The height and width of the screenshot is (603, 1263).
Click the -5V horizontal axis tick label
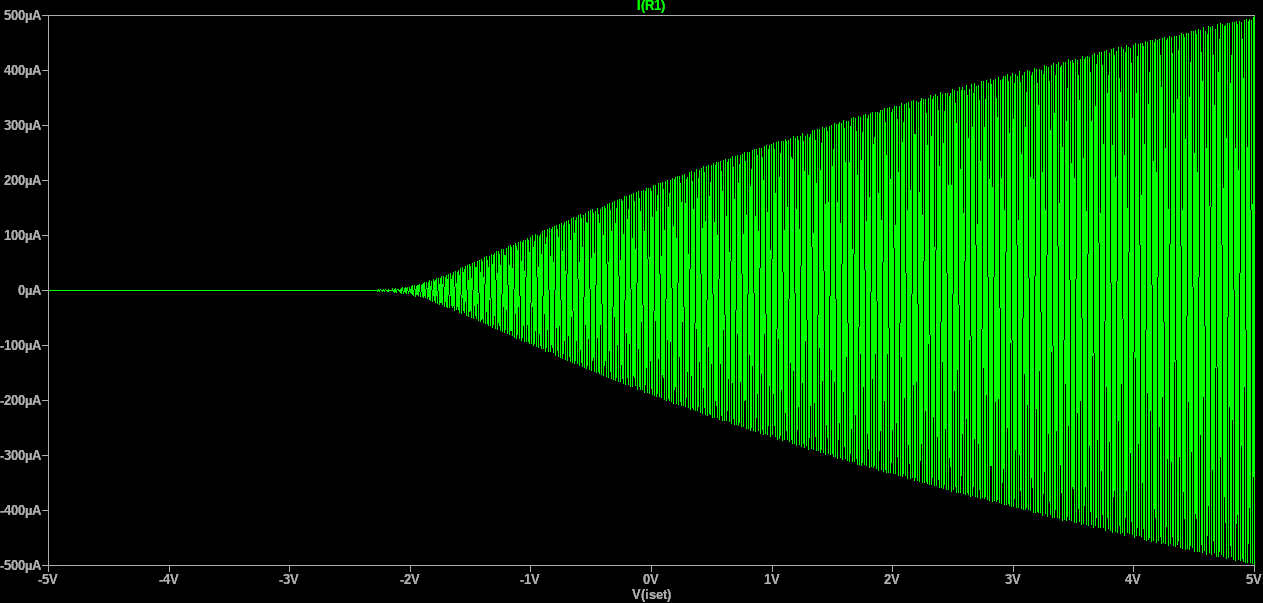coord(47,579)
